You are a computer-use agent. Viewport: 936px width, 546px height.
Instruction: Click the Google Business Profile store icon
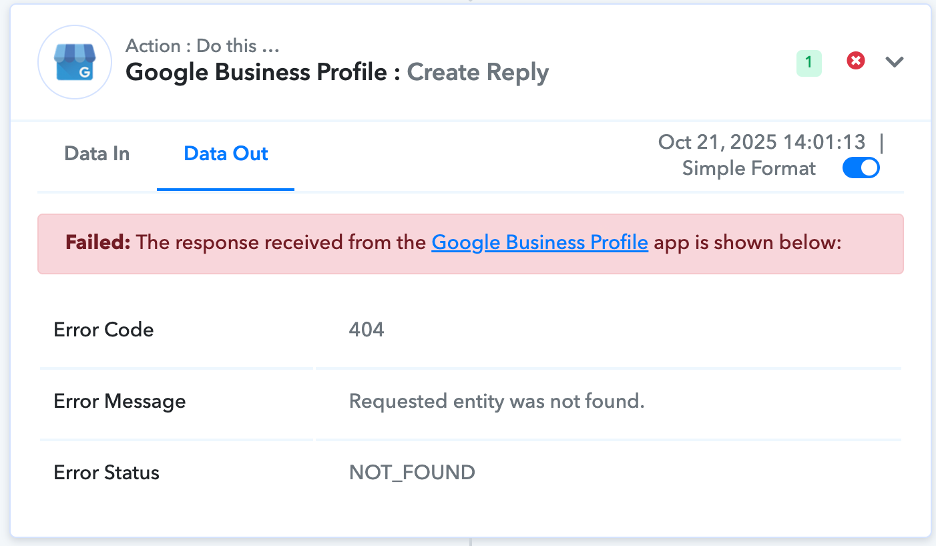(x=72, y=62)
